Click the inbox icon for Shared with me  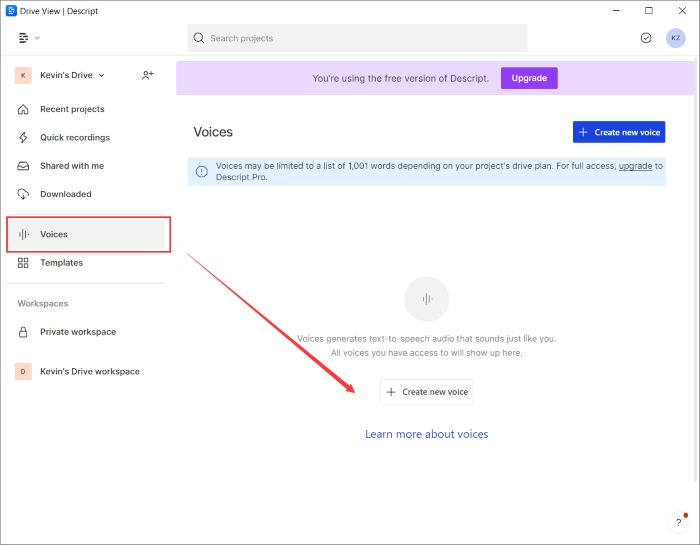tap(23, 166)
